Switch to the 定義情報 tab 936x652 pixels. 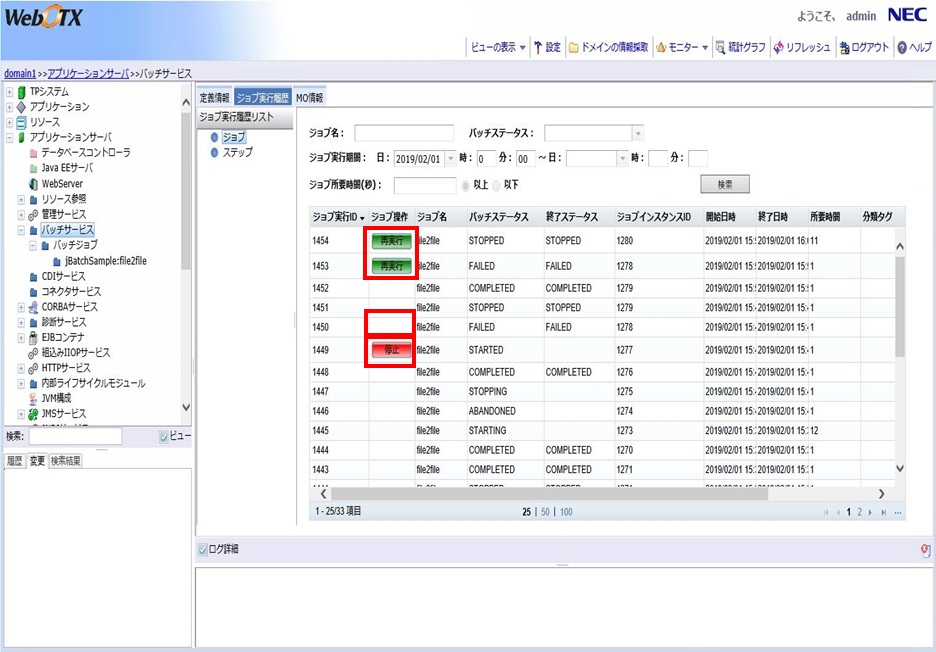pos(214,98)
